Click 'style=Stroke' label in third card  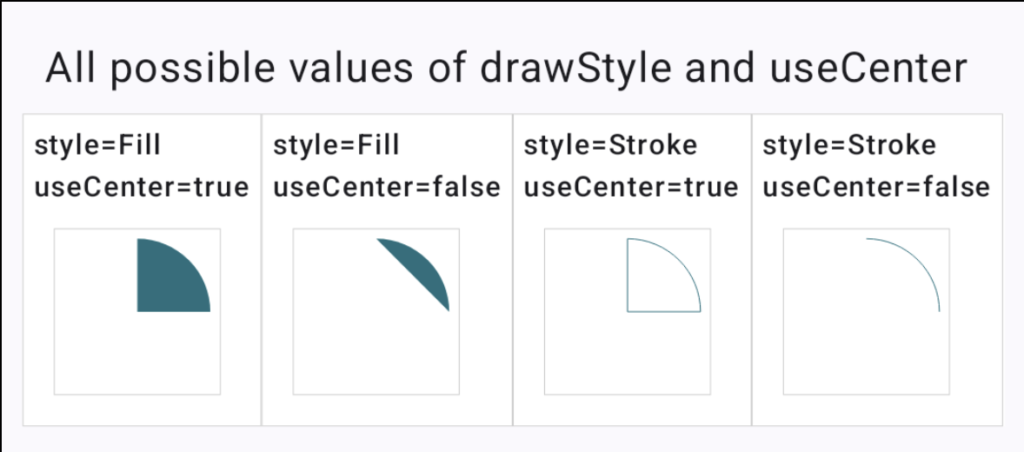click(611, 146)
